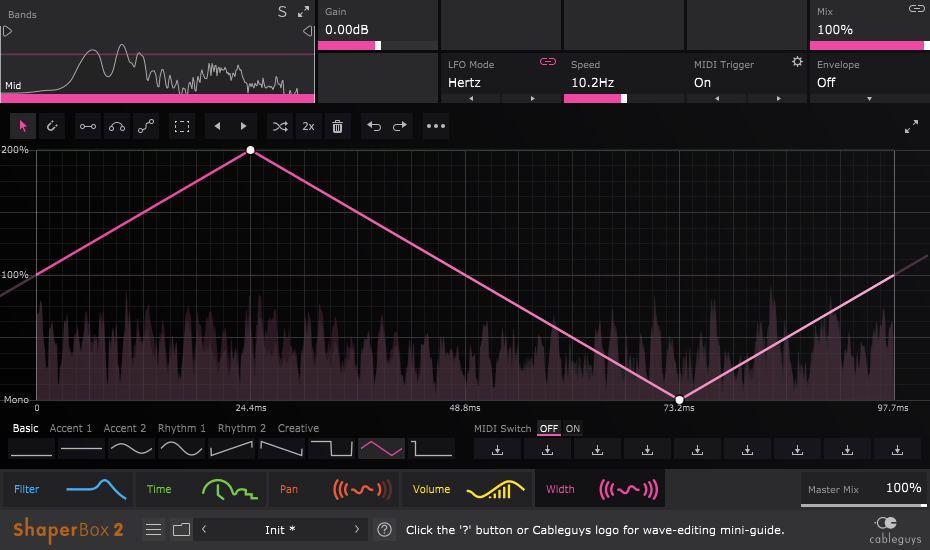The image size is (930, 550).
Task: Activate the rectangular selection tool
Action: [182, 127]
